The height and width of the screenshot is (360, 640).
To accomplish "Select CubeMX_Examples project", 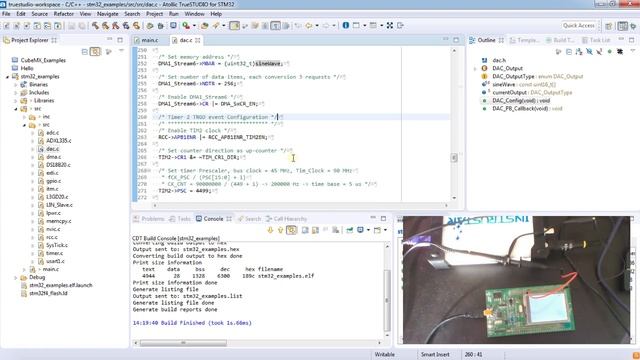I will (43, 60).
